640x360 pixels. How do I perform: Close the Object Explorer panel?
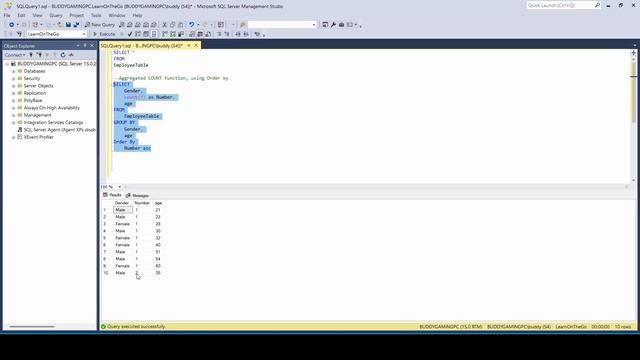coord(92,46)
